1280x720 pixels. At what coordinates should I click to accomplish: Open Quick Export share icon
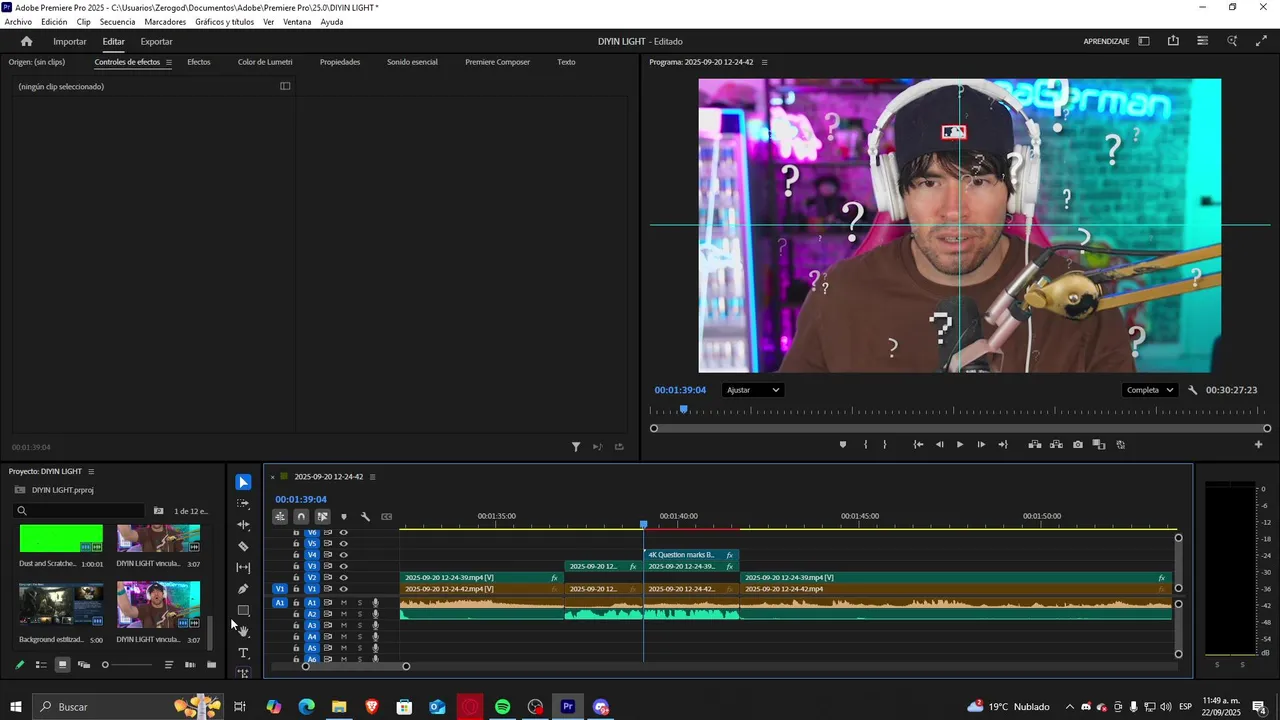pos(1173,41)
